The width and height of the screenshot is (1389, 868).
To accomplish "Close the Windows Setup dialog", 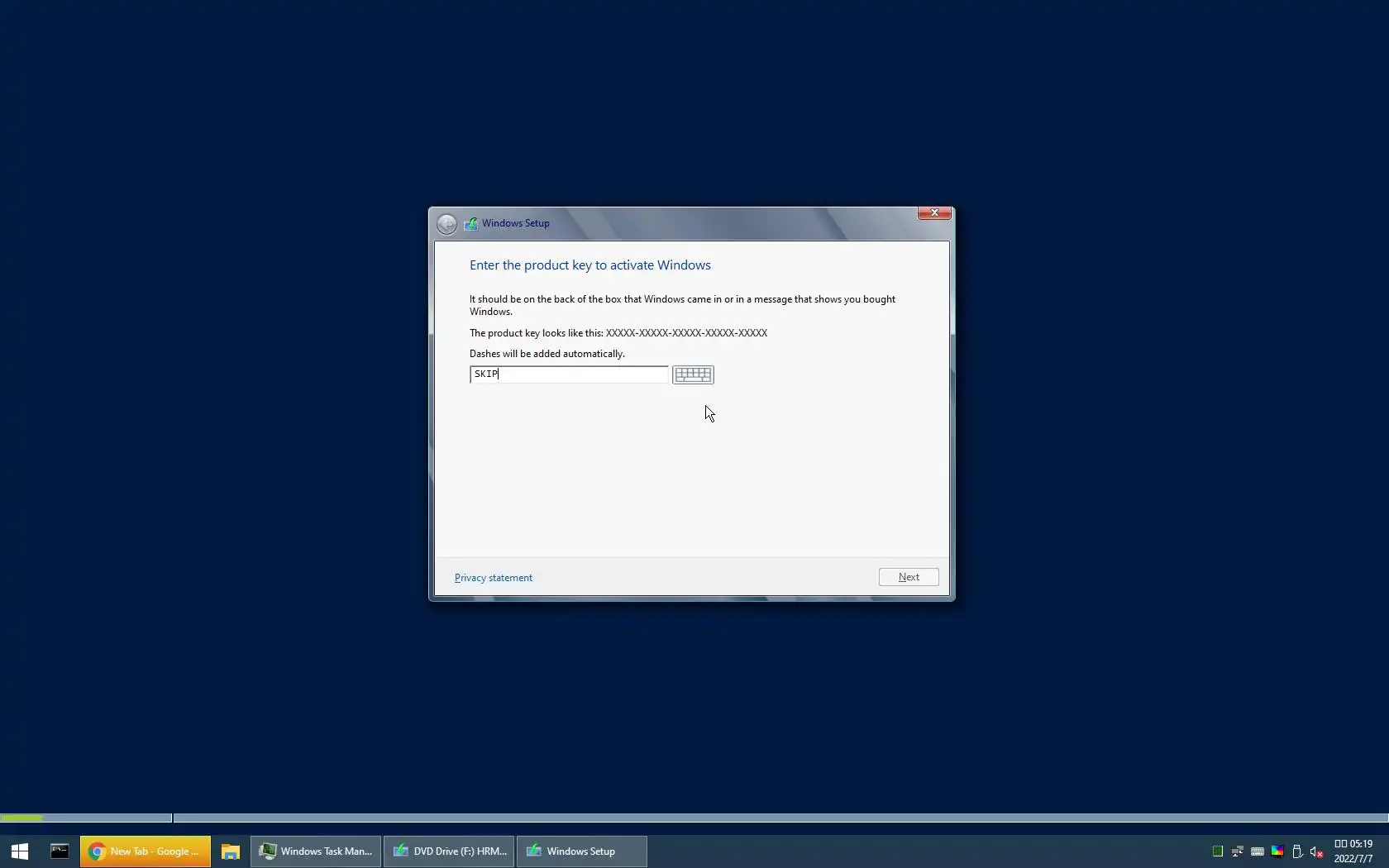I will coord(934,213).
